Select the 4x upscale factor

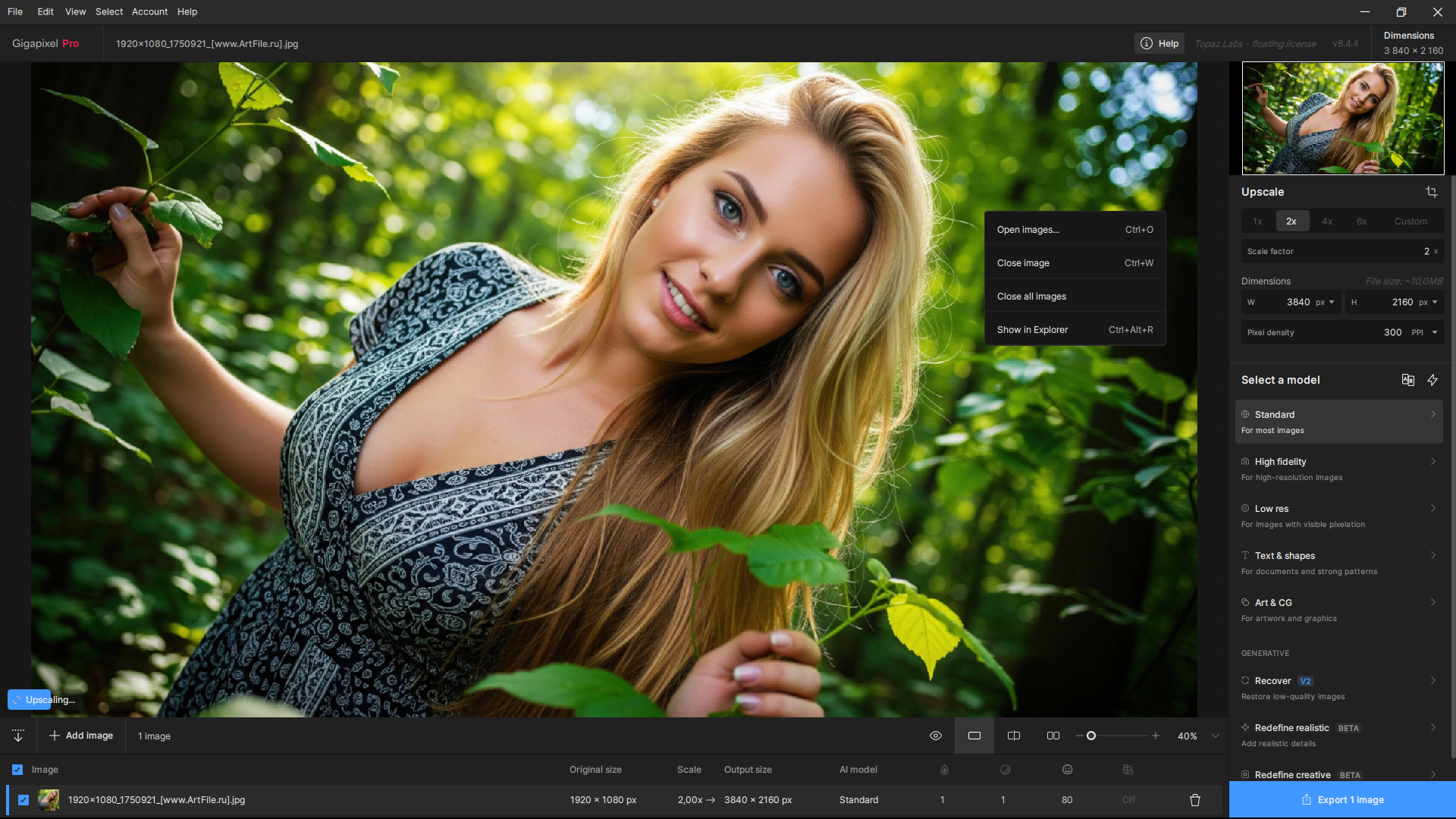click(x=1327, y=221)
